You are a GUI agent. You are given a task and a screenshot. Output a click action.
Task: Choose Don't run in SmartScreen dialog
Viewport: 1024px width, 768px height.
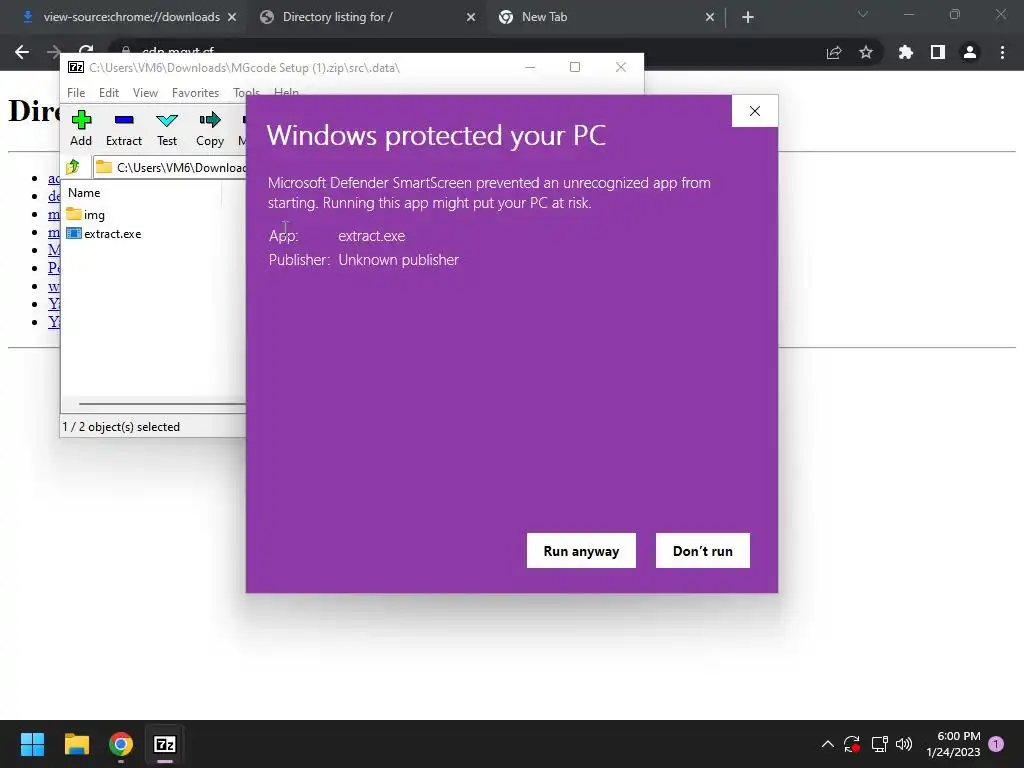703,551
